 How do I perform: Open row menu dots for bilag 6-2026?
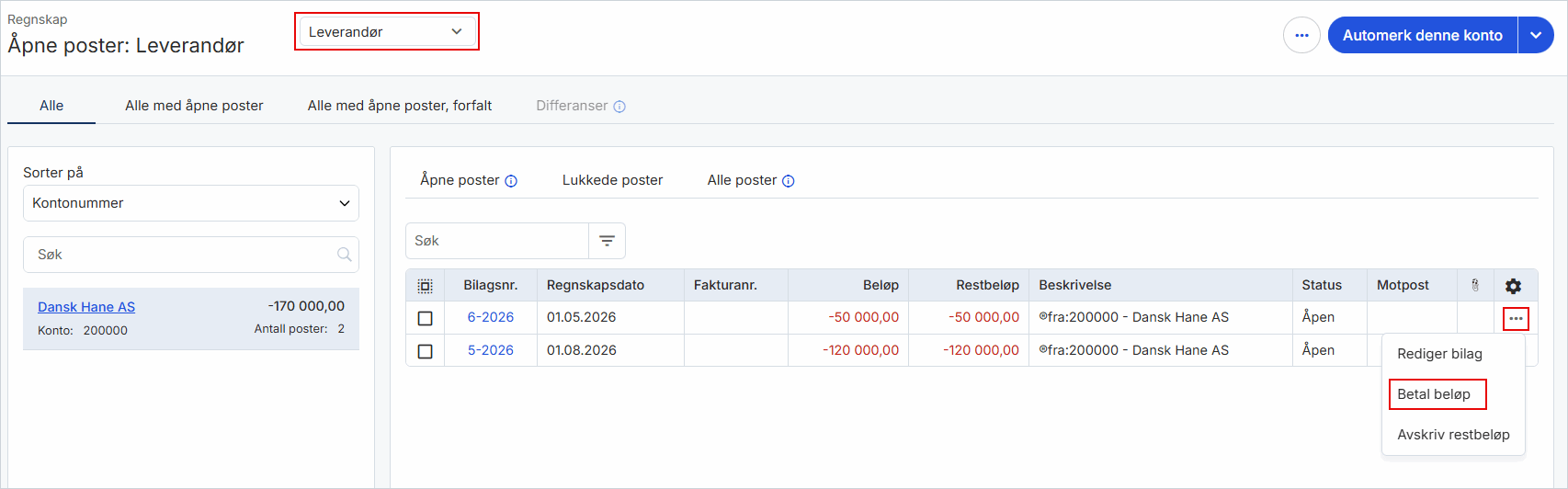pos(1516,319)
